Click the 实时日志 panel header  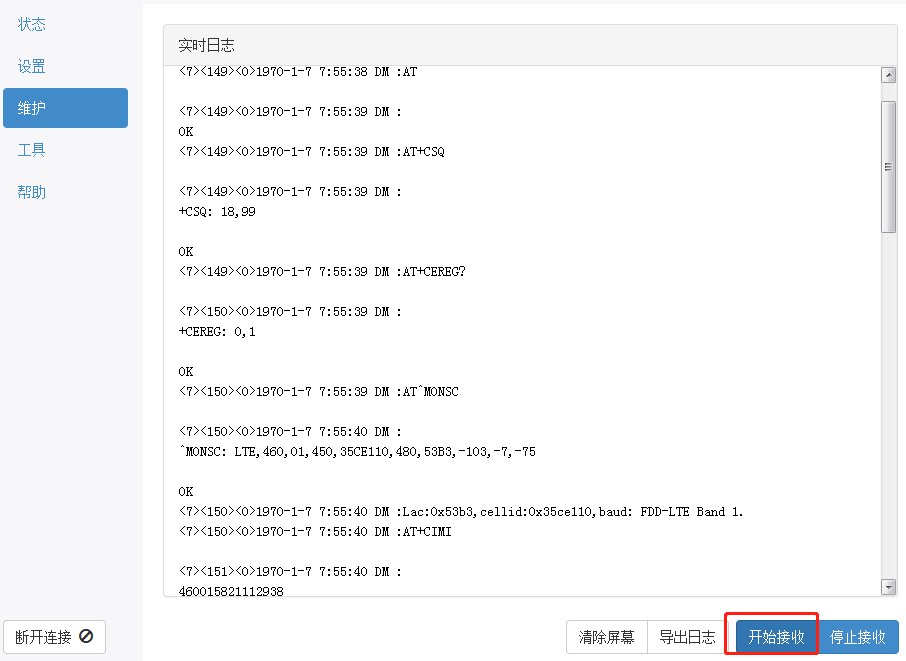point(530,46)
